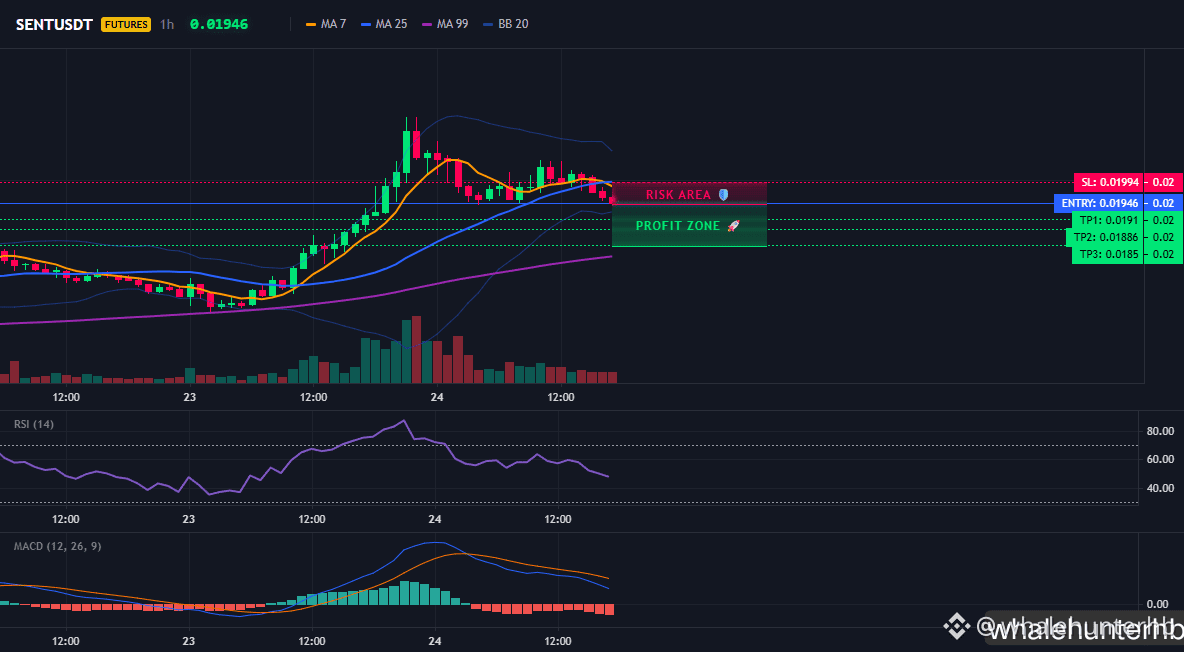The height and width of the screenshot is (652, 1184).
Task: Click the SENTUSDT symbol name
Action: [x=54, y=24]
